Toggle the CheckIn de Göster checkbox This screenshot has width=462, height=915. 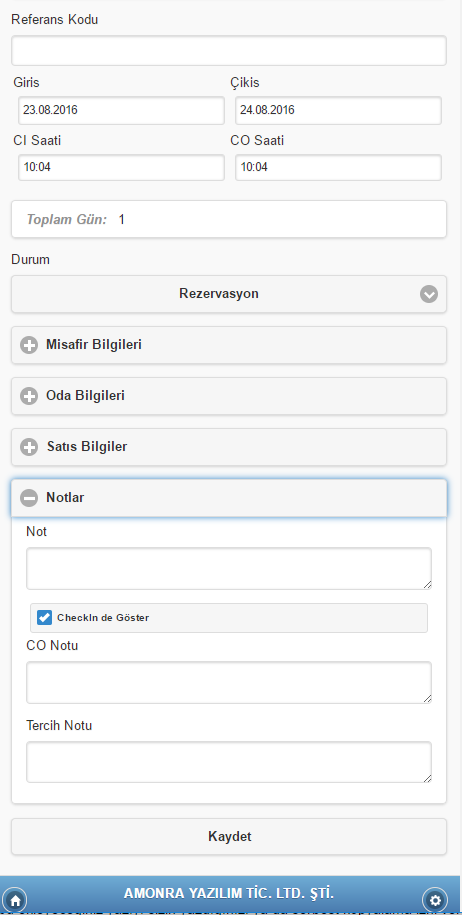pos(44,617)
